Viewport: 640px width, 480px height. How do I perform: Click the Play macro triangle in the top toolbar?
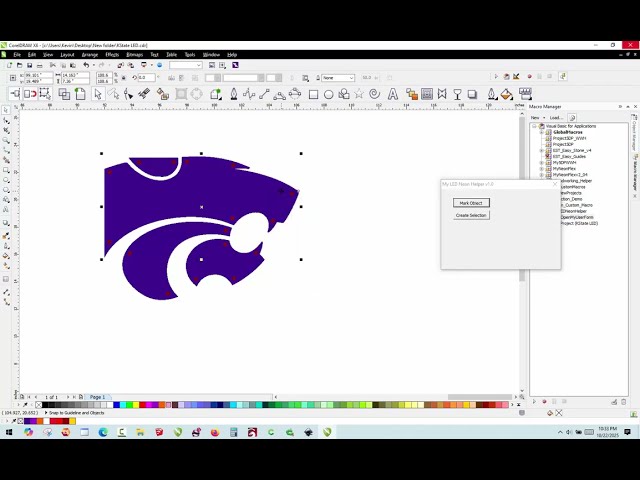pyautogui.click(x=496, y=76)
